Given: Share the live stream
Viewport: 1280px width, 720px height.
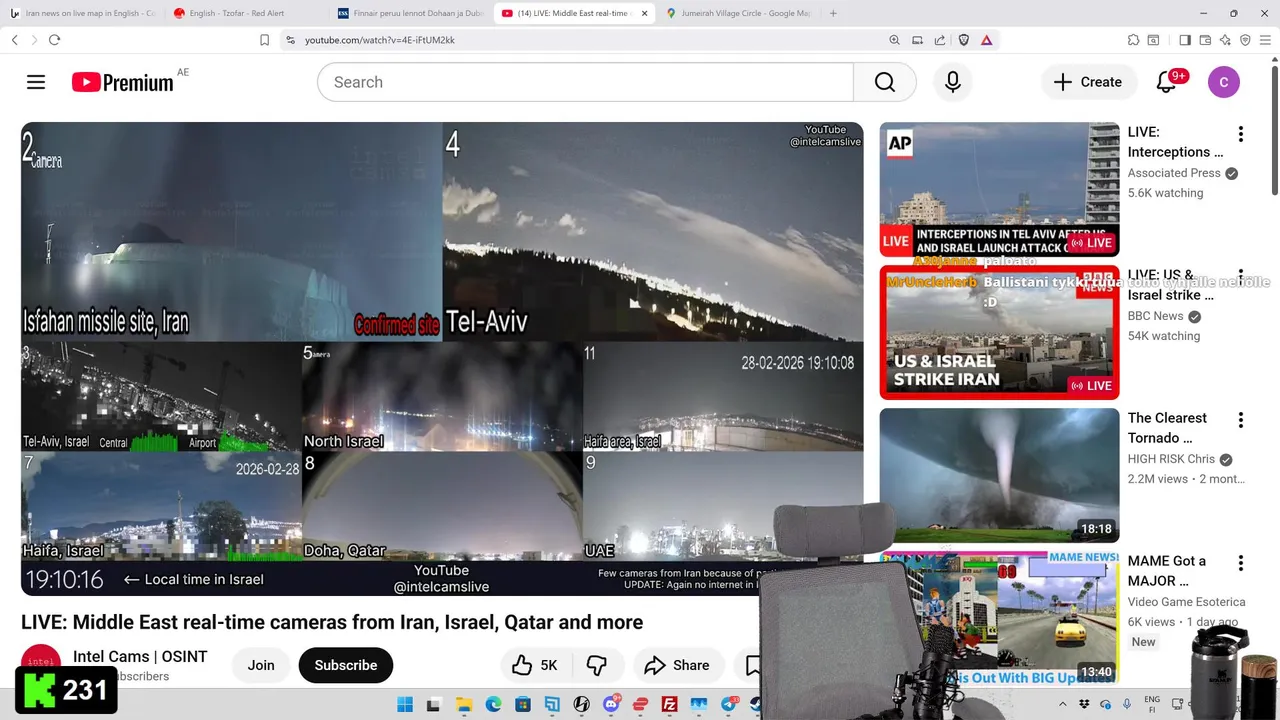Looking at the screenshot, I should click(x=677, y=665).
